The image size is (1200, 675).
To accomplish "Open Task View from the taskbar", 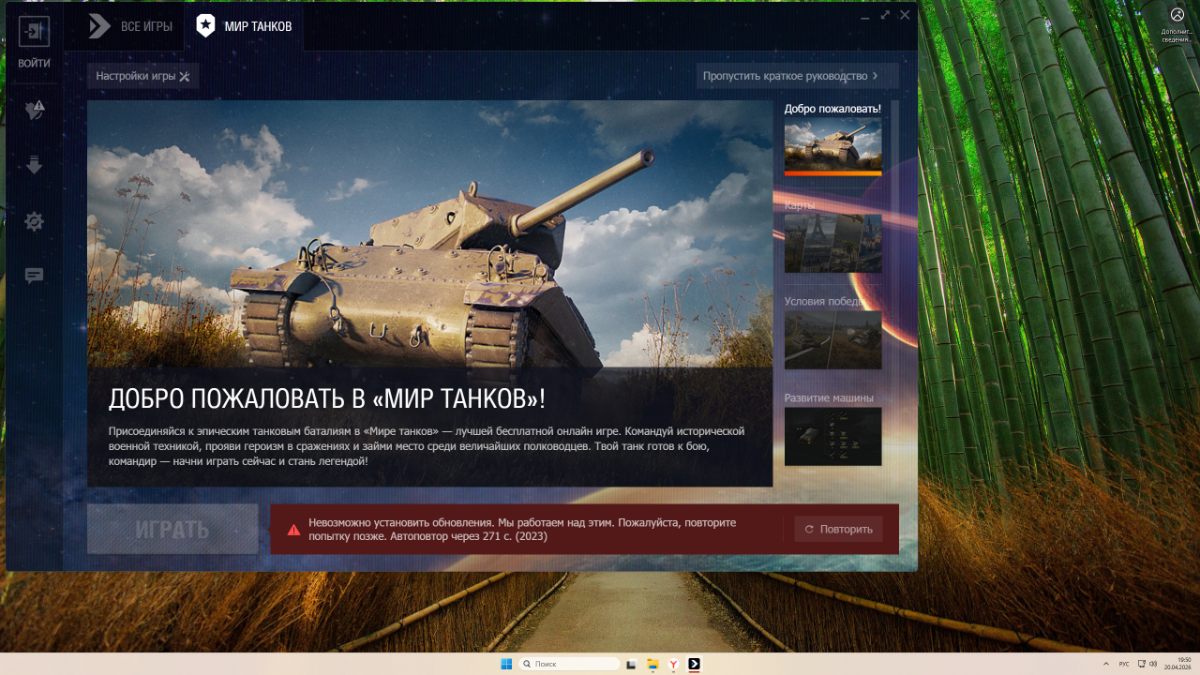I will 632,664.
